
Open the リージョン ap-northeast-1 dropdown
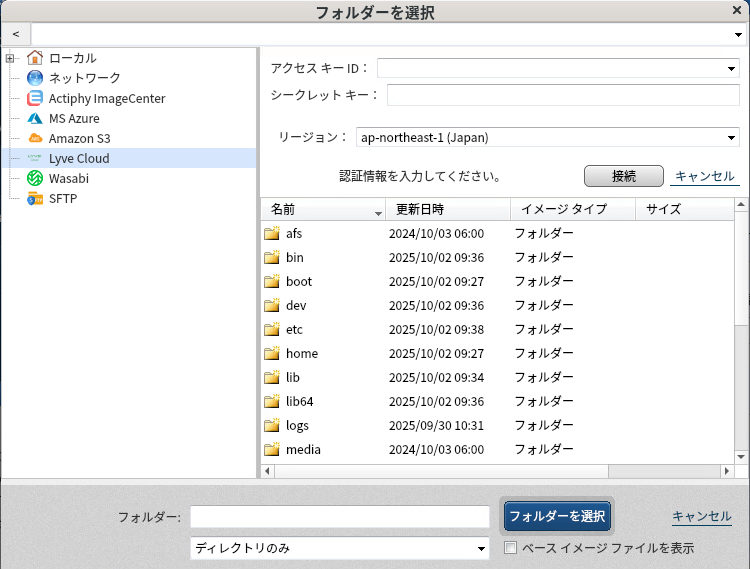731,138
